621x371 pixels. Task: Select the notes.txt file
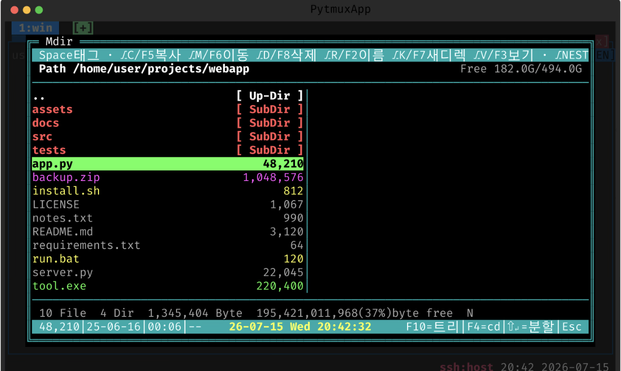click(x=168, y=218)
